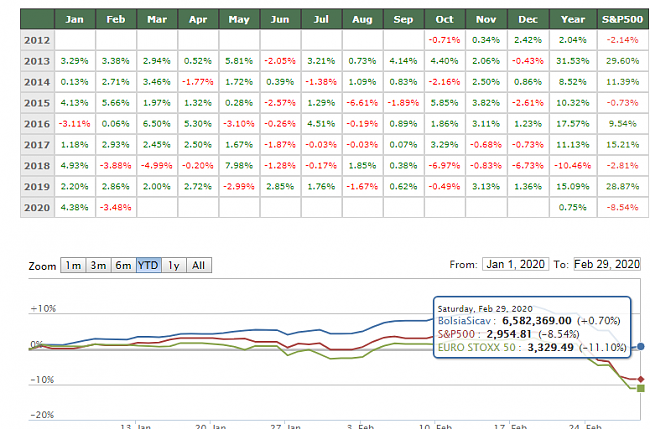This screenshot has width=650, height=429.
Task: Click the Nov column header
Action: pyautogui.click(x=486, y=19)
